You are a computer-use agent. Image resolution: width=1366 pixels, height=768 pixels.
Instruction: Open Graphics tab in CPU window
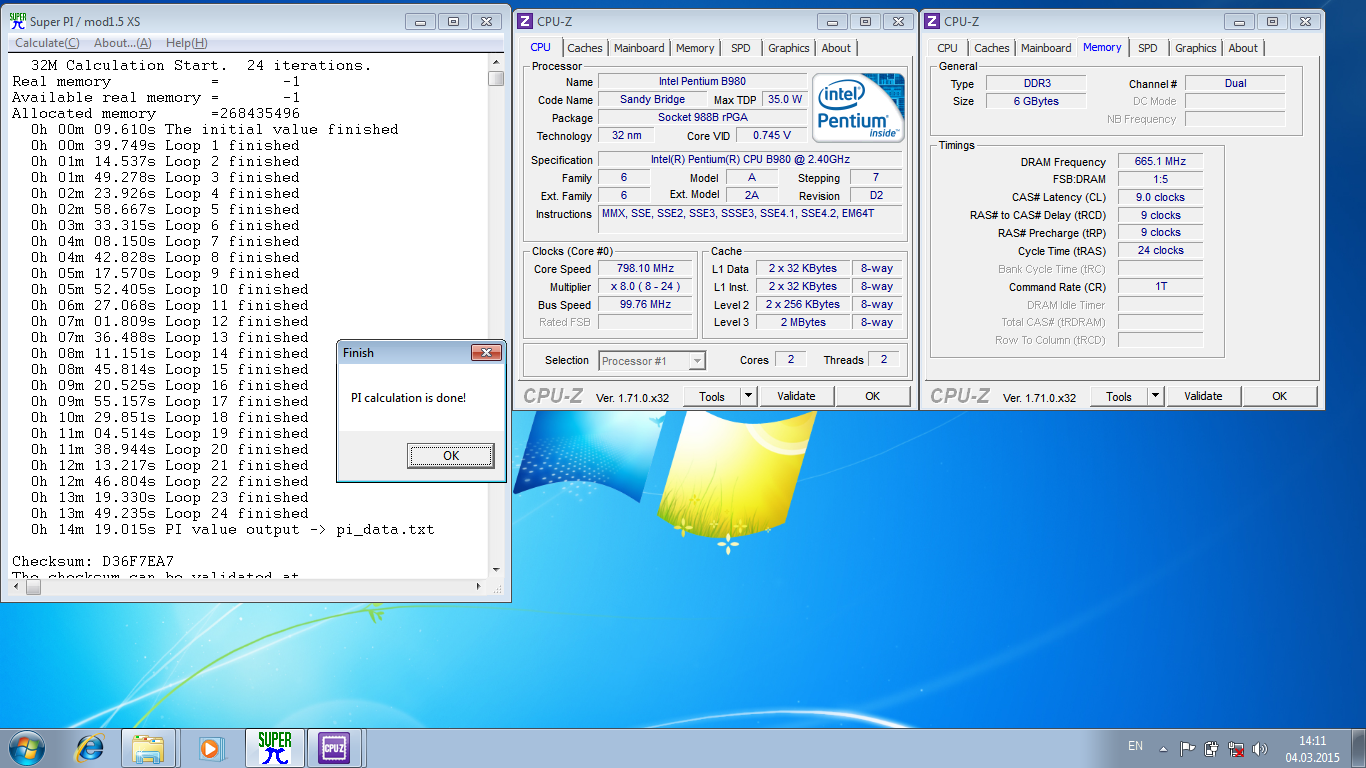(x=789, y=48)
